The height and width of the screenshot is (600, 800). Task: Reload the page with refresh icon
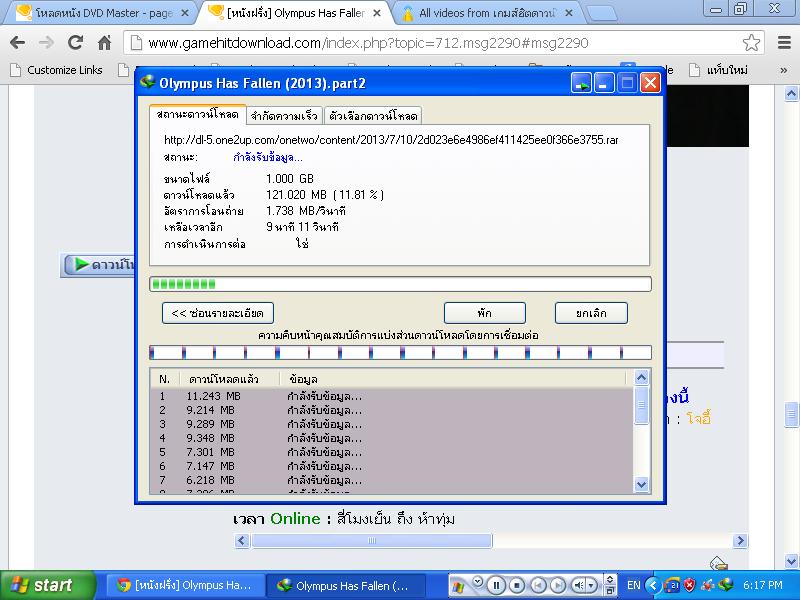(x=76, y=43)
